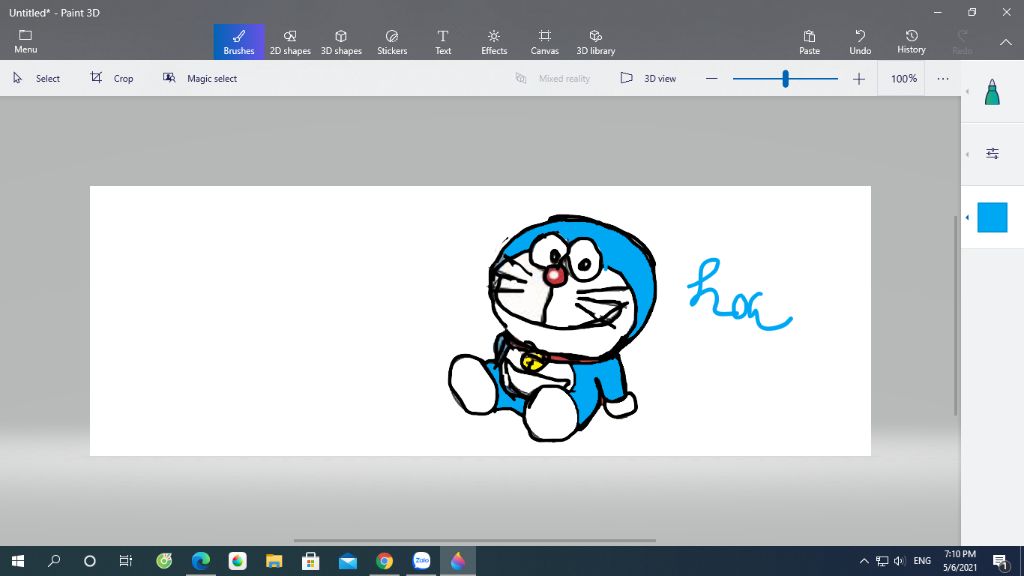Viewport: 1024px width, 576px height.
Task: Open the 2D shapes tab
Action: 290,42
